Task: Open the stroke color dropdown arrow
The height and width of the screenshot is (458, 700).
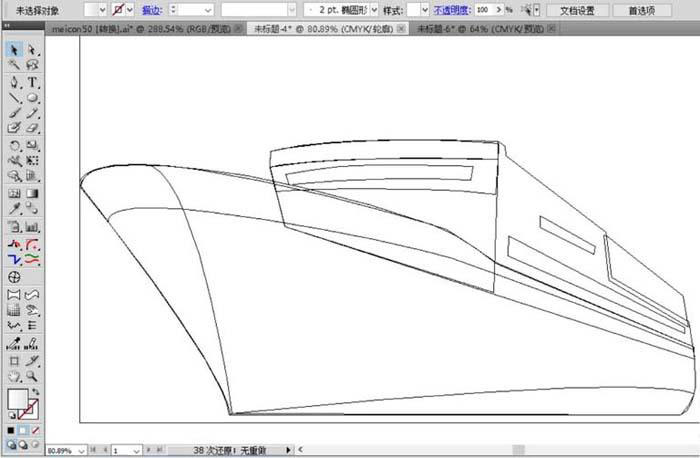Action: (130, 10)
